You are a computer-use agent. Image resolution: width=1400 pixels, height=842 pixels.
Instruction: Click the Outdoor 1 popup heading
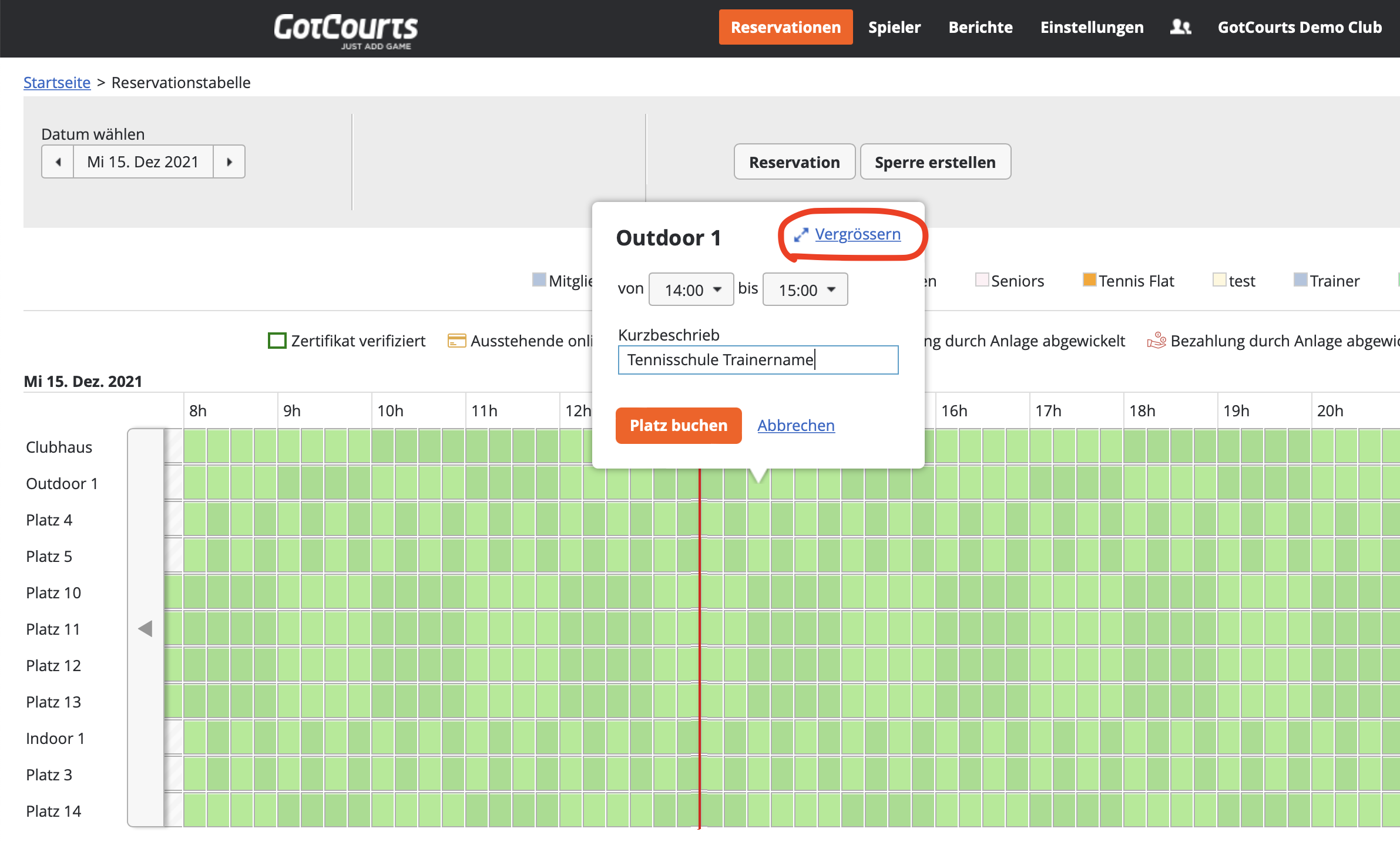(668, 238)
